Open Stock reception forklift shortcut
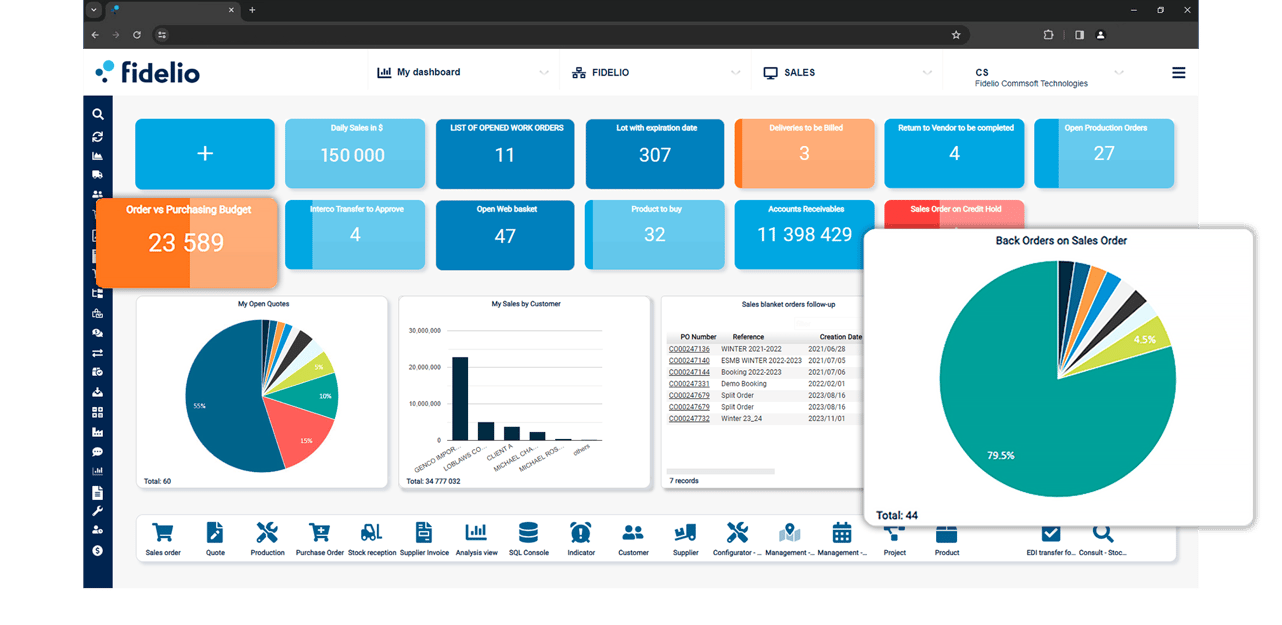The height and width of the screenshot is (625, 1282). coord(372,539)
